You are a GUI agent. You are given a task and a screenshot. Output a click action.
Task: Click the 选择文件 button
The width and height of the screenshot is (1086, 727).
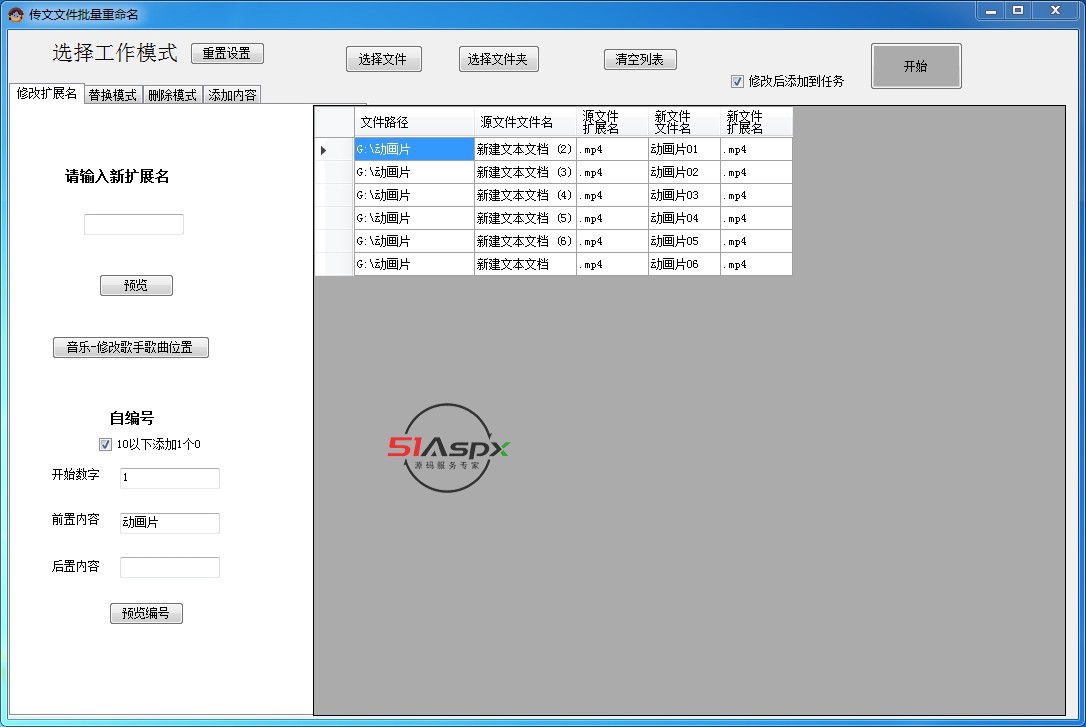[383, 59]
